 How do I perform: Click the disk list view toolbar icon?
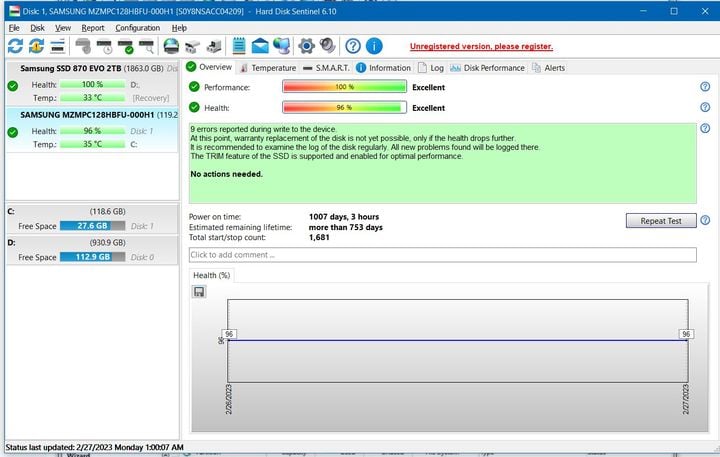57,46
